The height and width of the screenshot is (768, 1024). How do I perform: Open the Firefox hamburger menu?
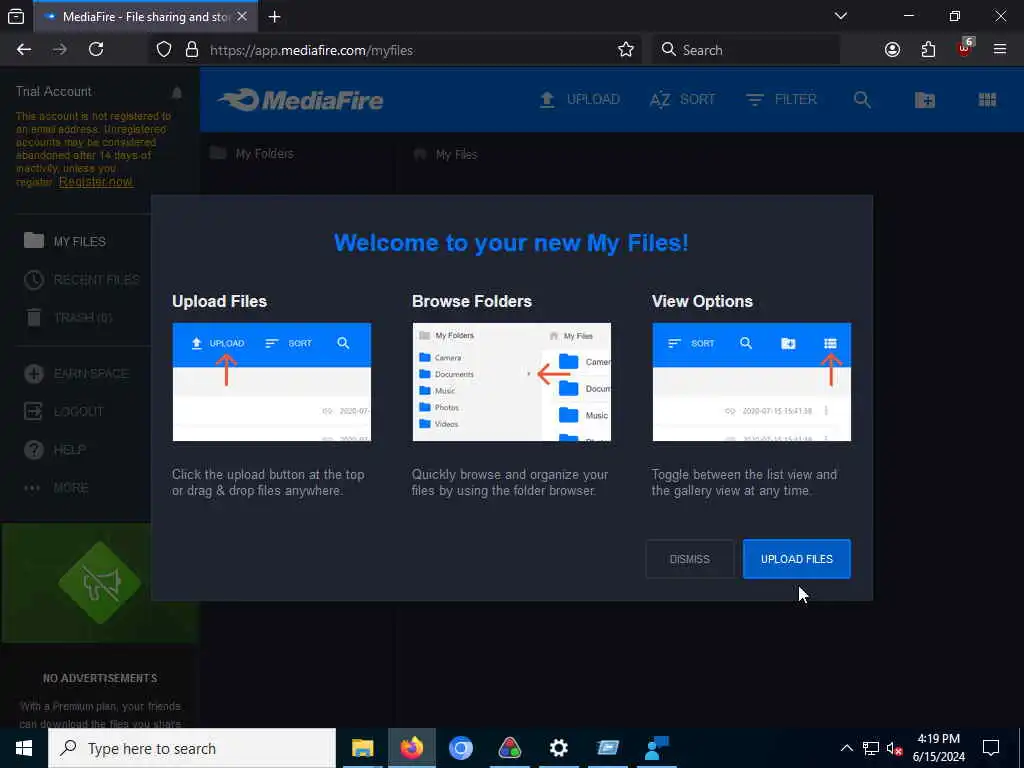click(x=1000, y=50)
